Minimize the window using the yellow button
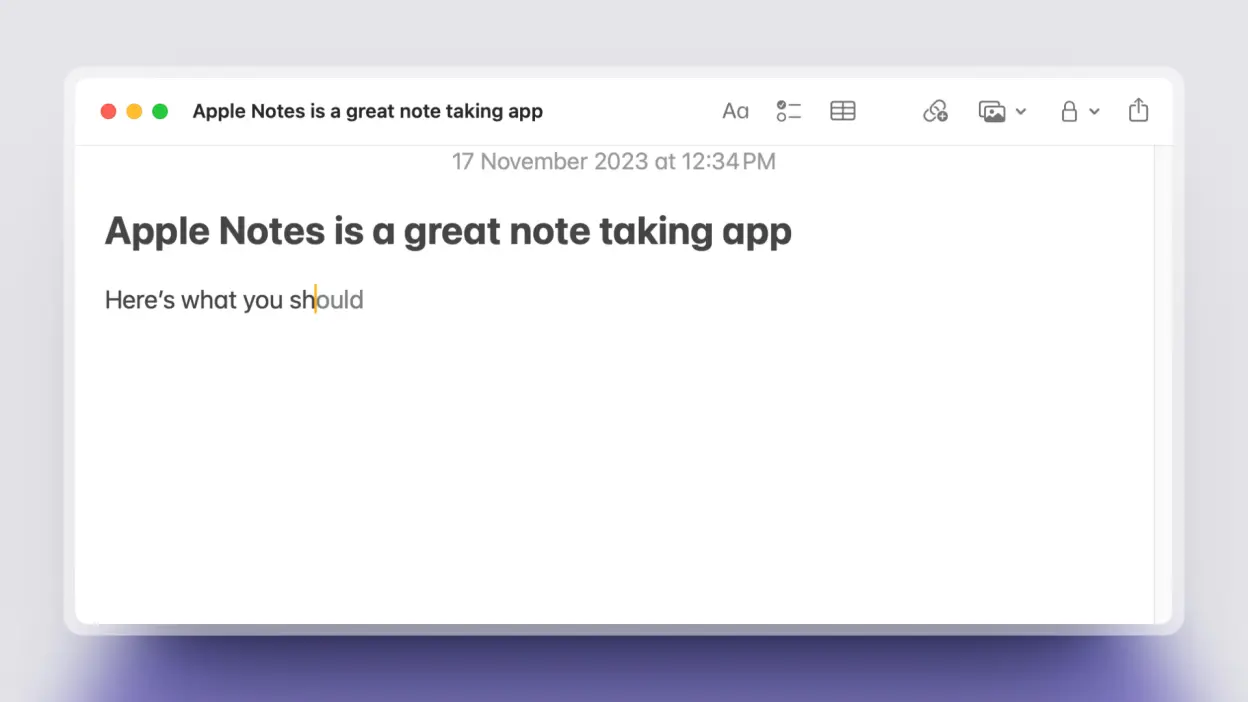Screen dimensions: 1248x702 [x=134, y=111]
